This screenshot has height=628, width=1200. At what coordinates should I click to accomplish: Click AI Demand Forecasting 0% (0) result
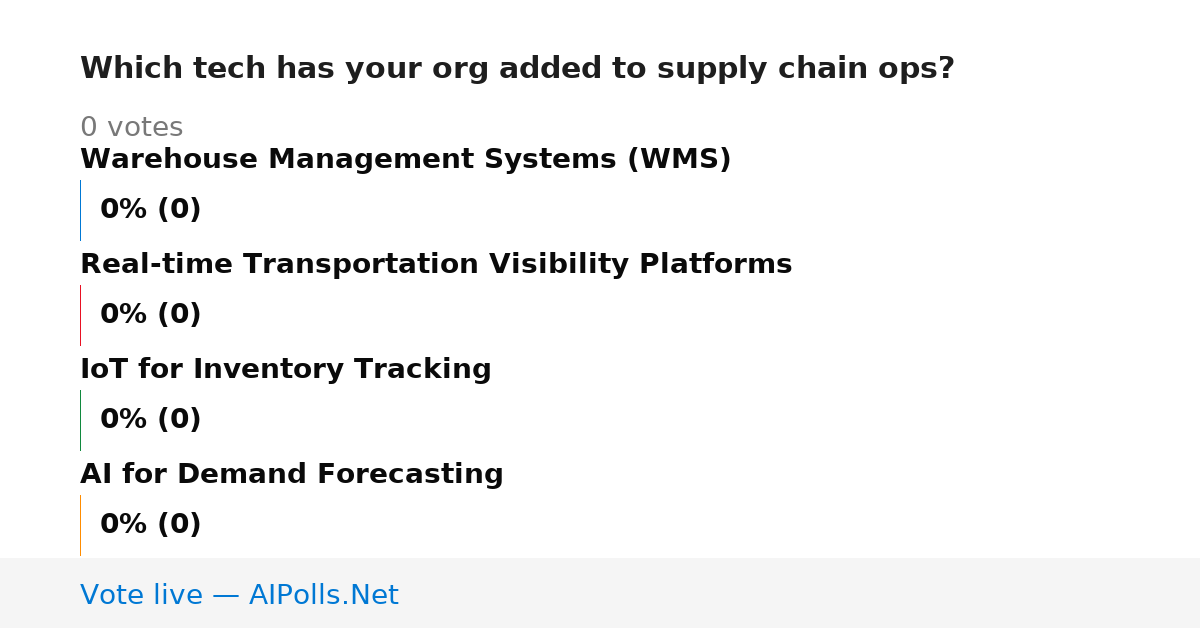(x=151, y=525)
